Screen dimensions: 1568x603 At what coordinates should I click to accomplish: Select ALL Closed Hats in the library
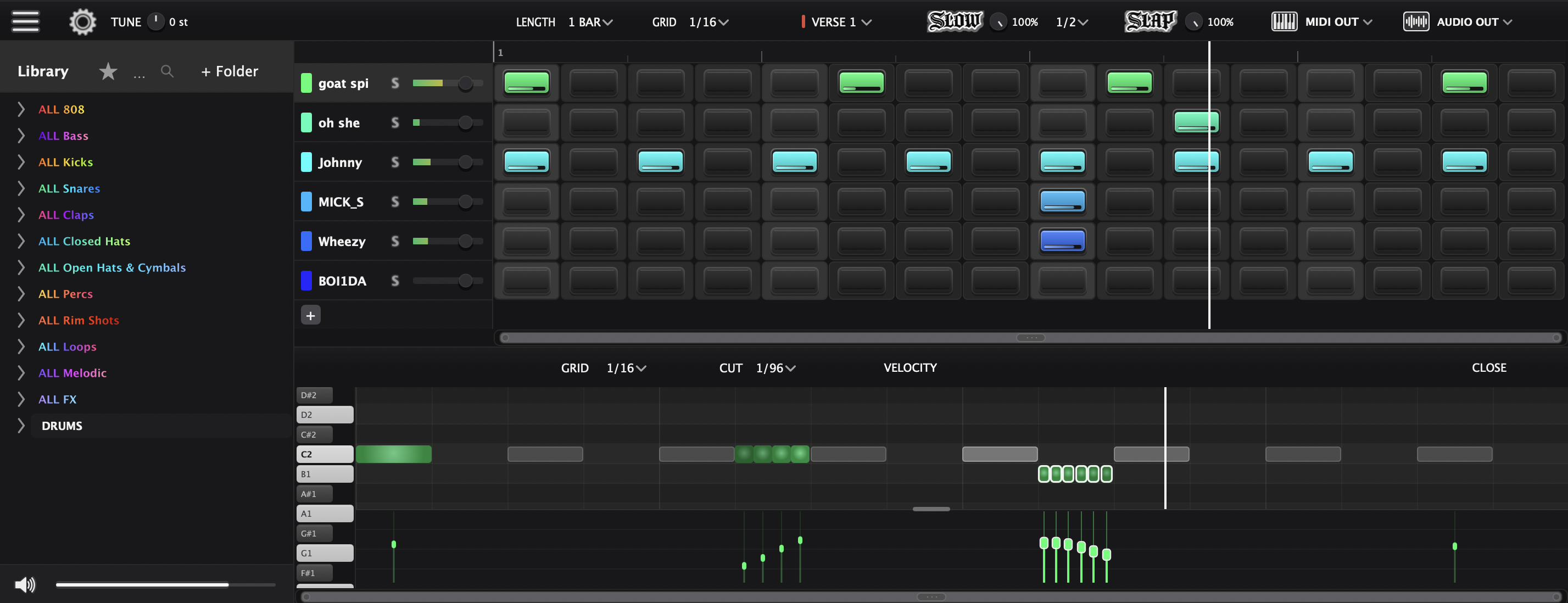coord(85,241)
